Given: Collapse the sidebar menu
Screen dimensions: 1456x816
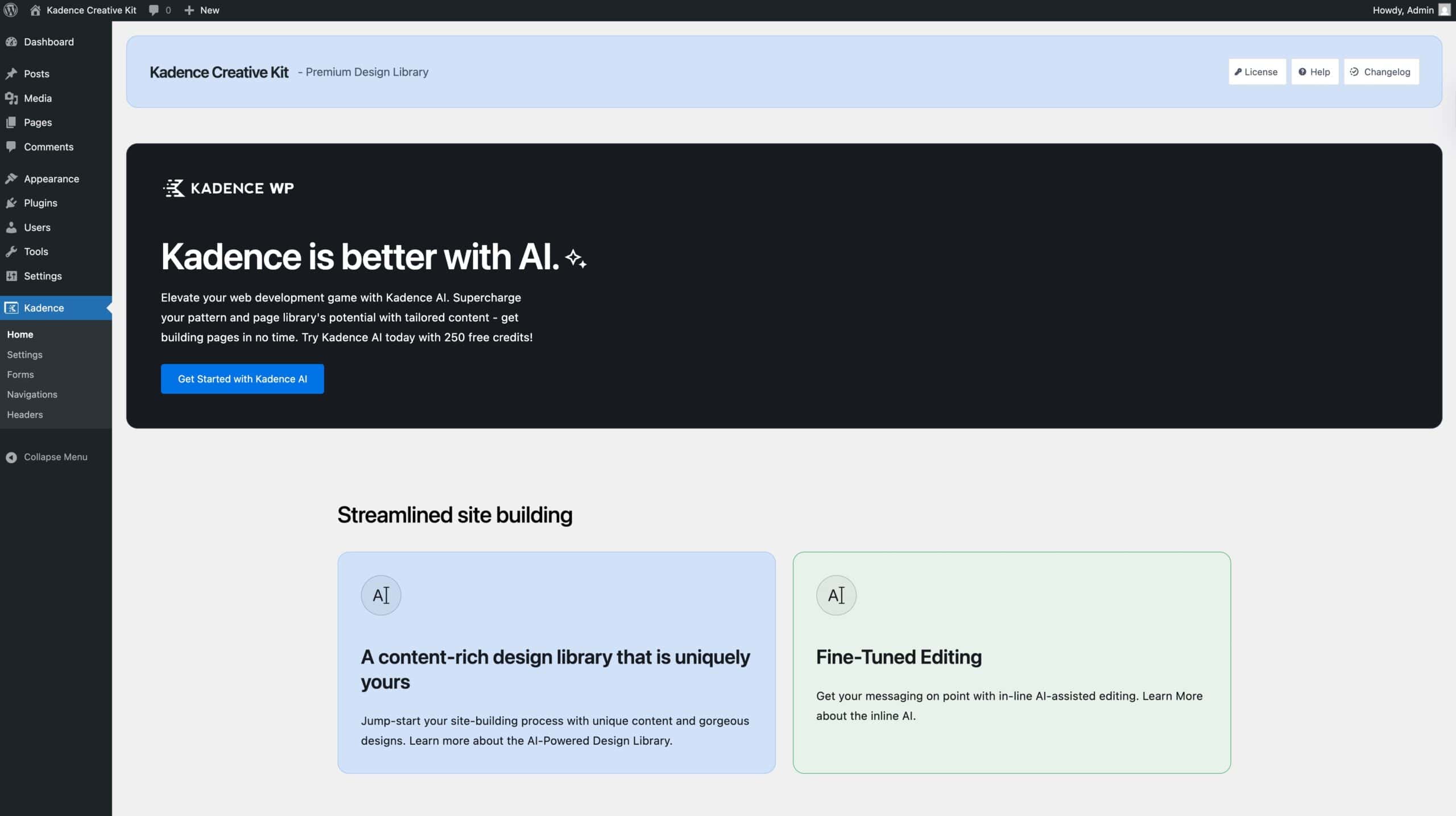Looking at the screenshot, I should pos(55,457).
